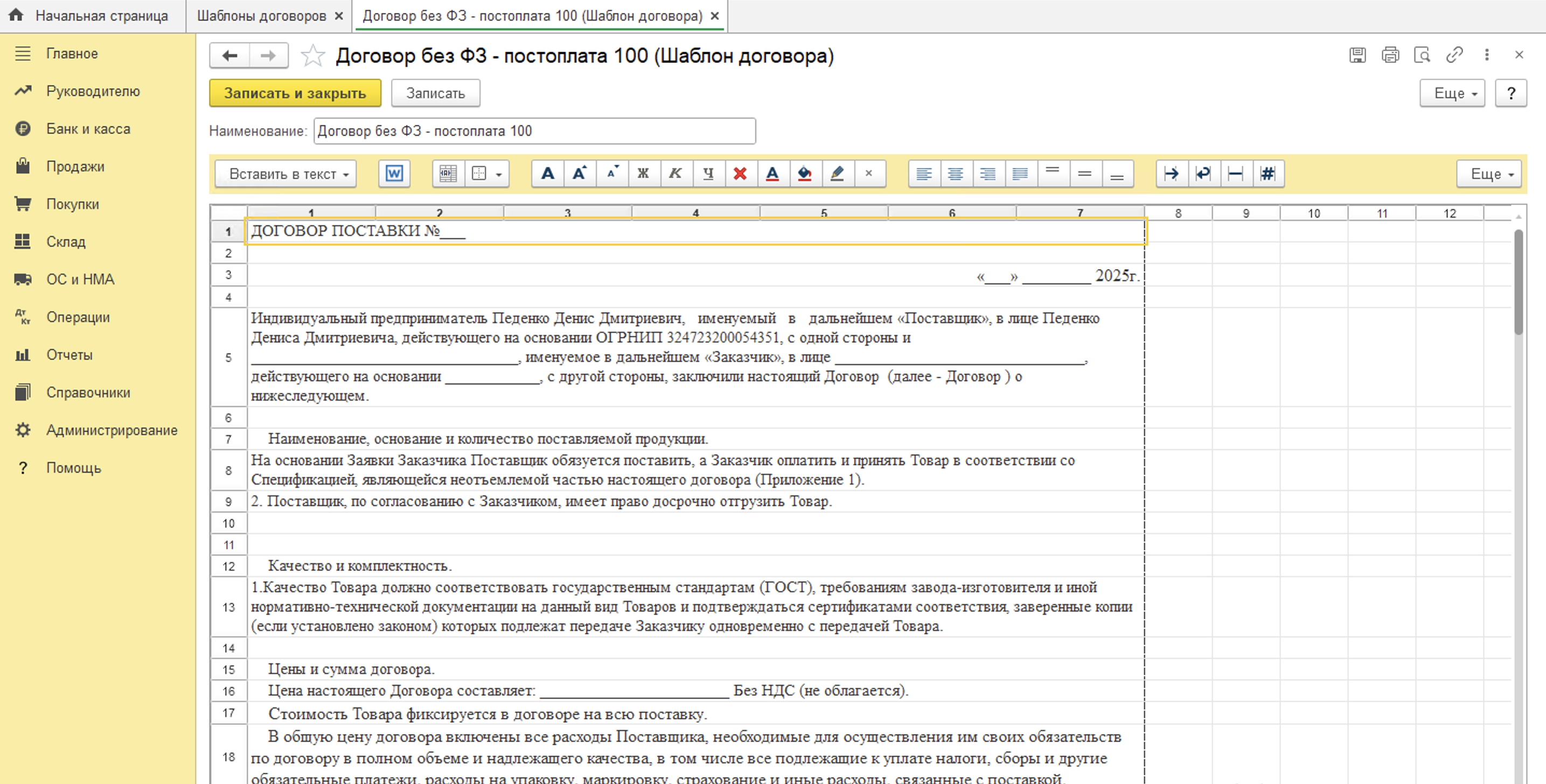This screenshot has height=784, width=1546.
Task: Toggle italic (К) formatting
Action: [x=676, y=174]
